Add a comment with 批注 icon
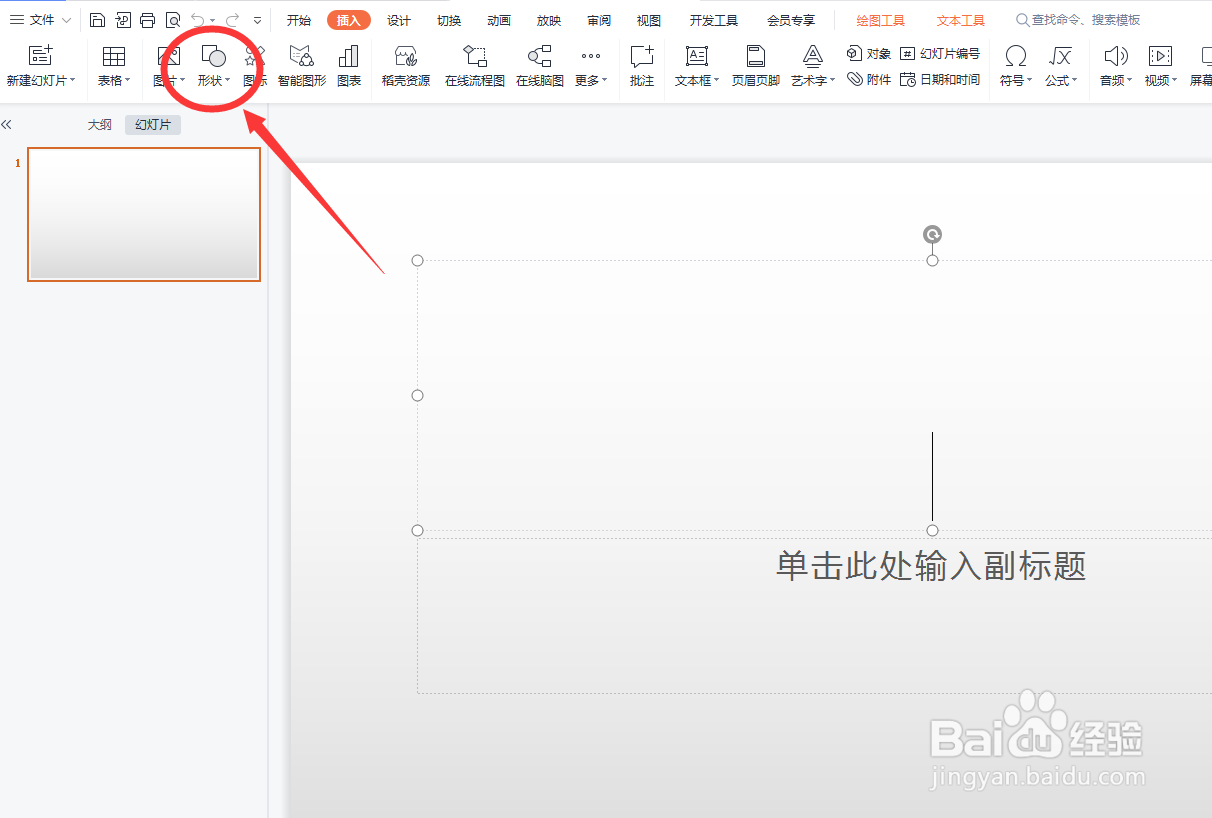 coord(642,66)
